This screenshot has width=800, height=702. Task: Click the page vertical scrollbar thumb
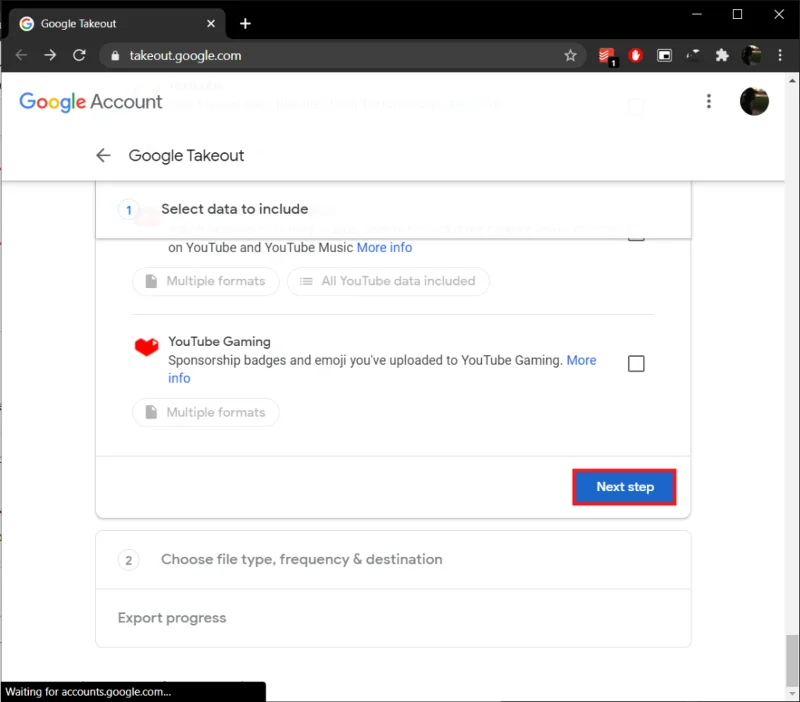(x=791, y=661)
